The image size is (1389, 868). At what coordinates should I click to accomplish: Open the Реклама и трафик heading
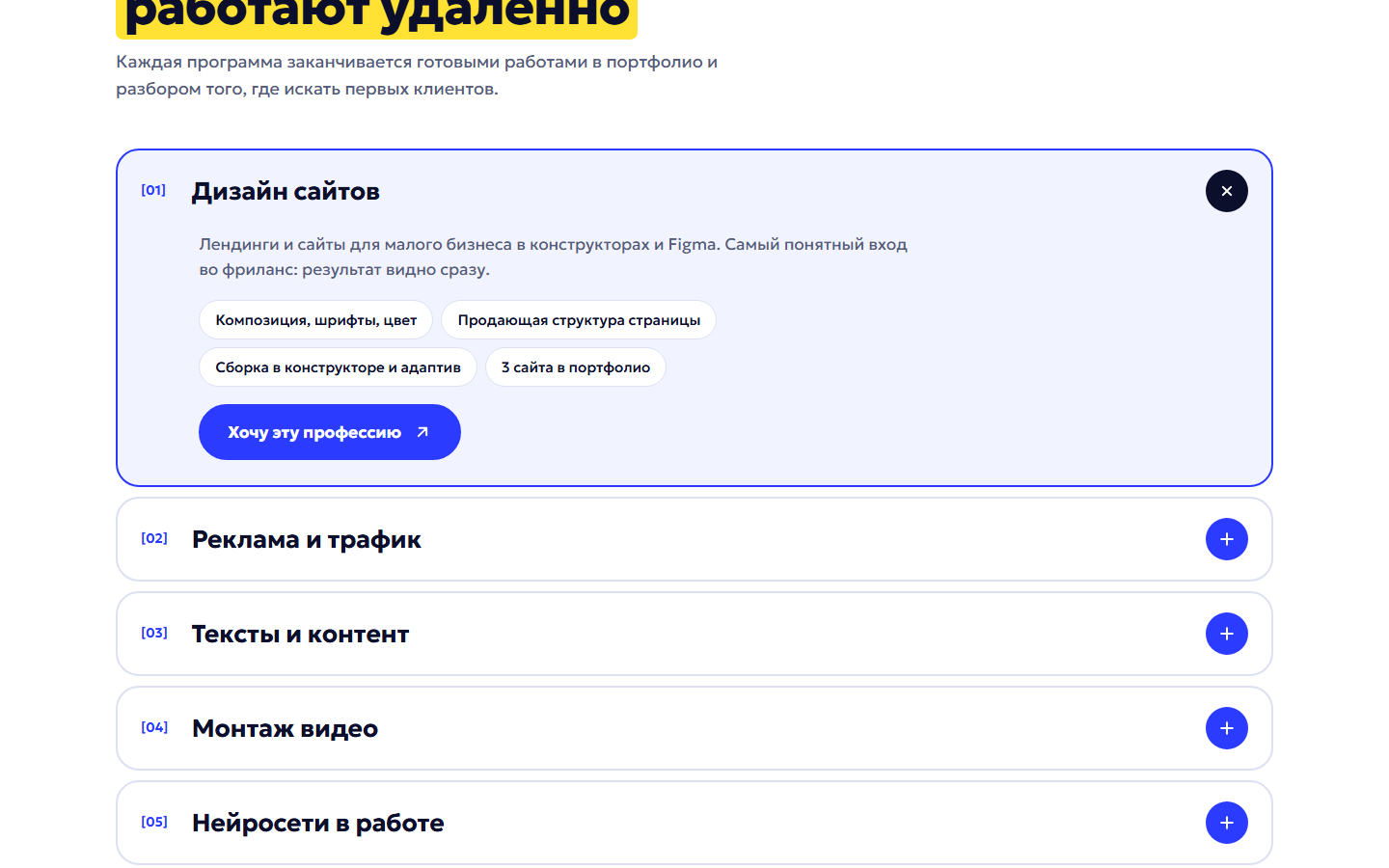pyautogui.click(x=307, y=539)
